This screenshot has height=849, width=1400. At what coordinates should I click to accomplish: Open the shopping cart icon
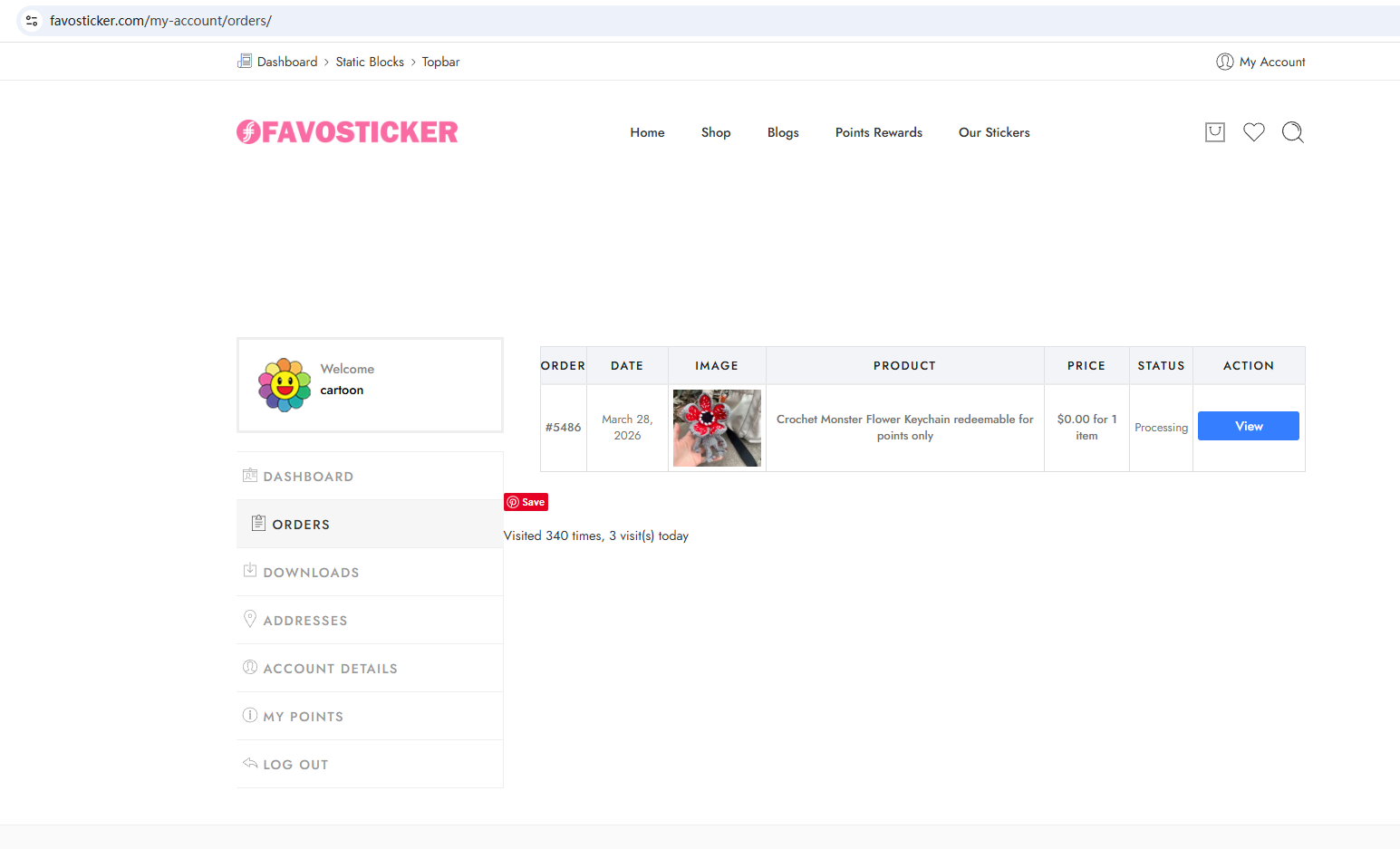pyautogui.click(x=1214, y=132)
